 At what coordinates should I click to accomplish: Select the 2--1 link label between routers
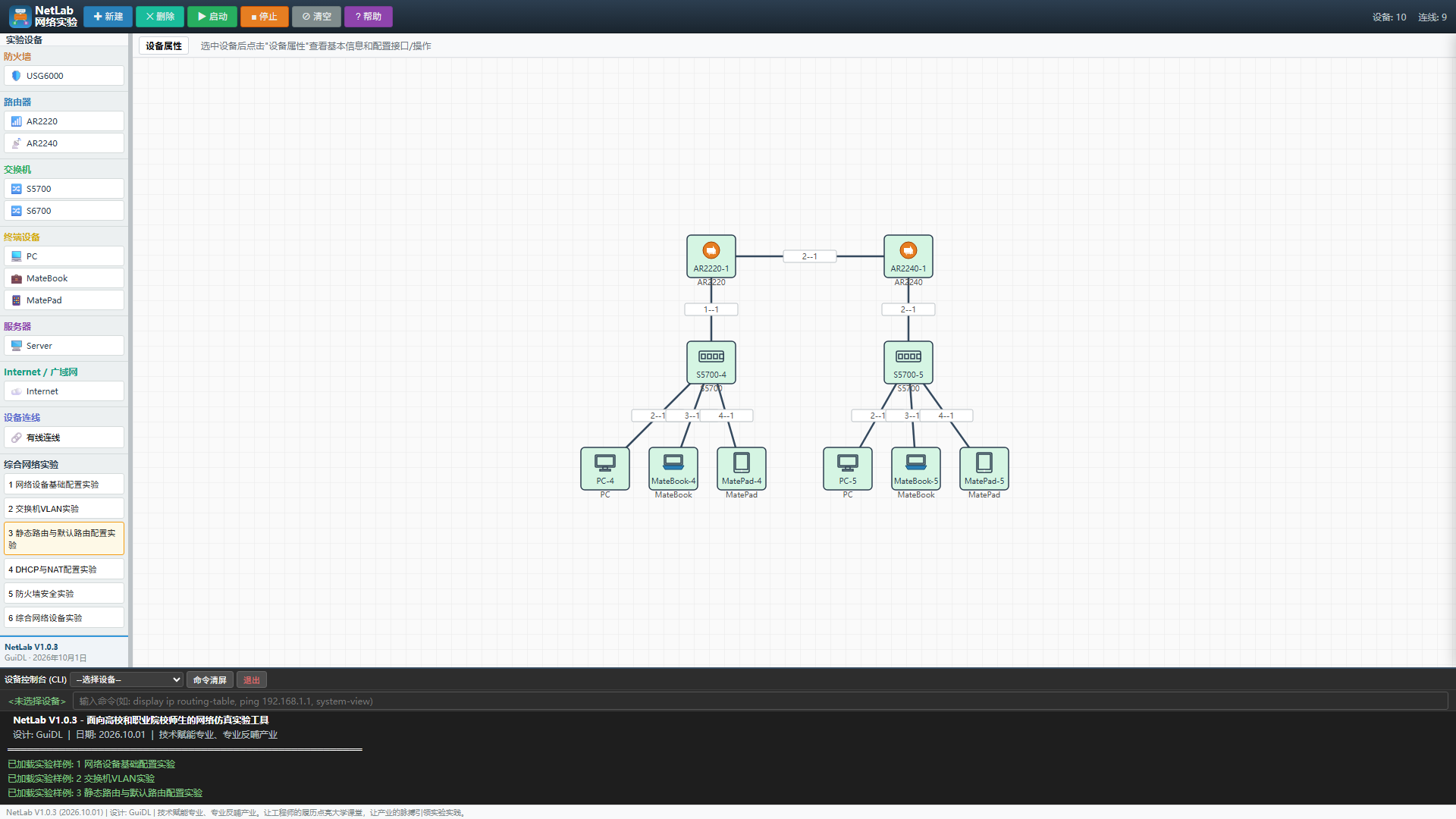pyautogui.click(x=810, y=256)
